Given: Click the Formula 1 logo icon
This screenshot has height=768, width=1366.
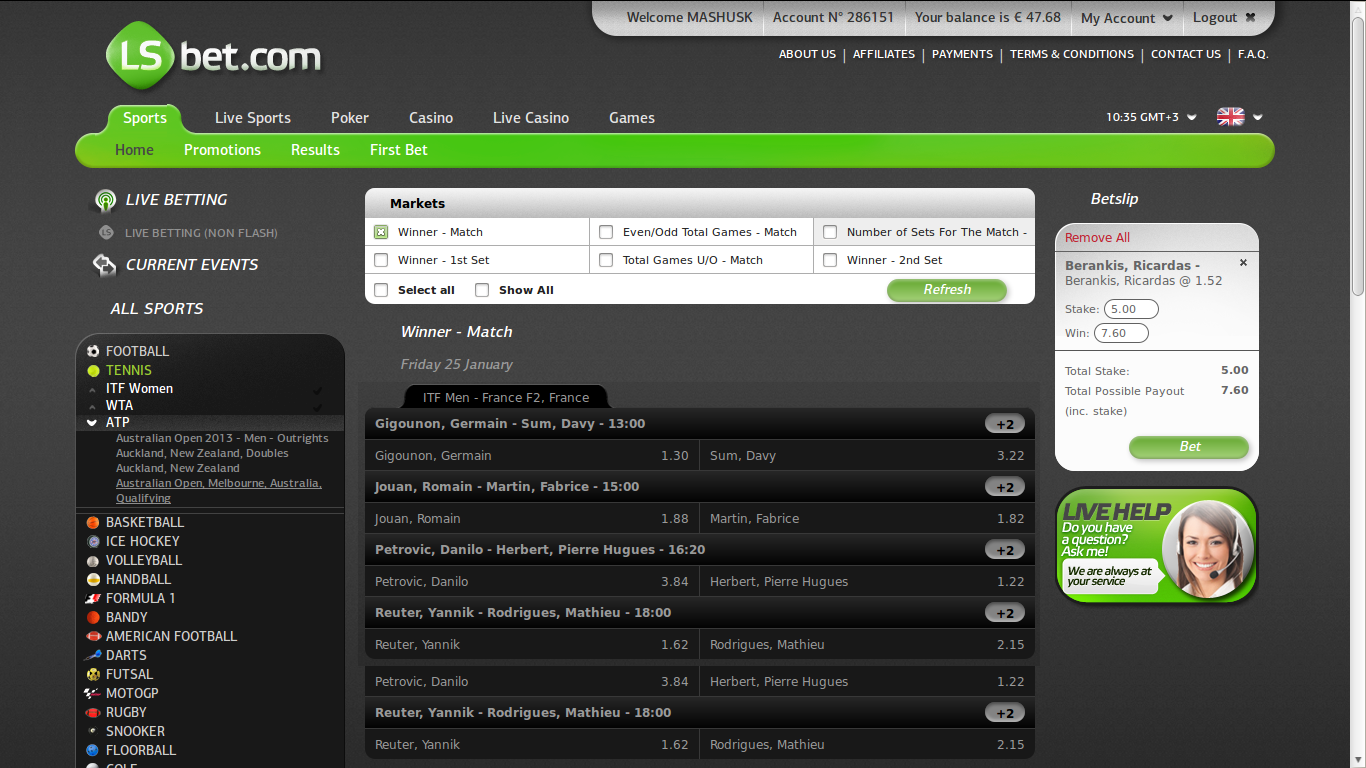Looking at the screenshot, I should [93, 598].
